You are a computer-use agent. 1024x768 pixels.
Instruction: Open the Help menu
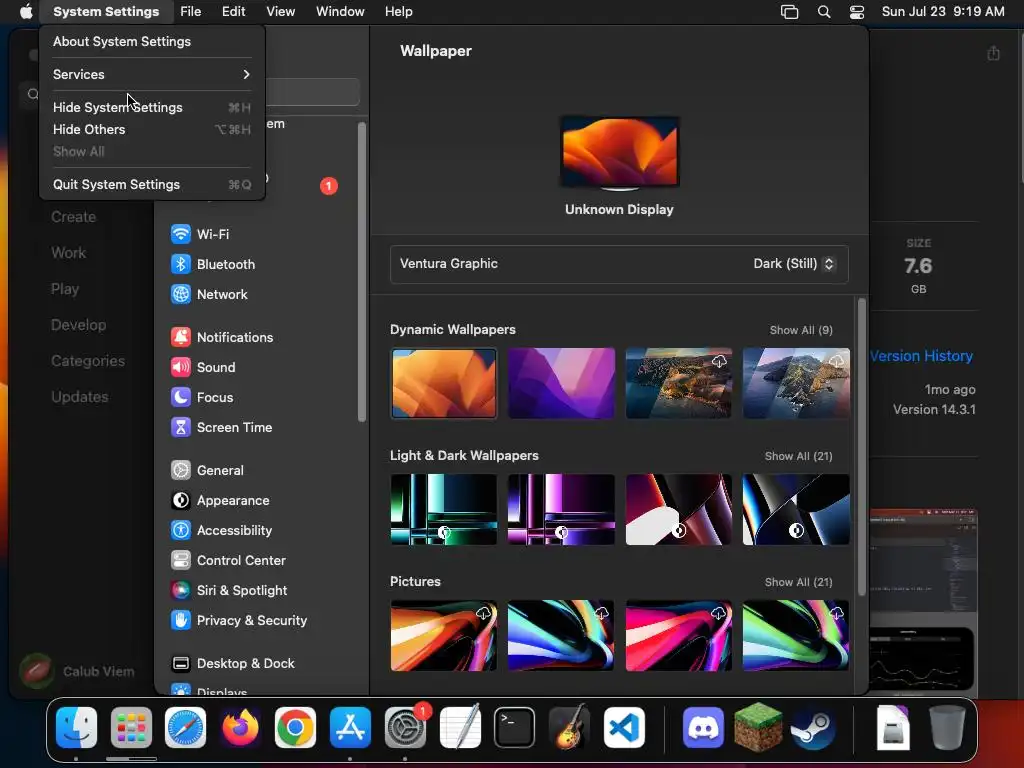coord(398,12)
